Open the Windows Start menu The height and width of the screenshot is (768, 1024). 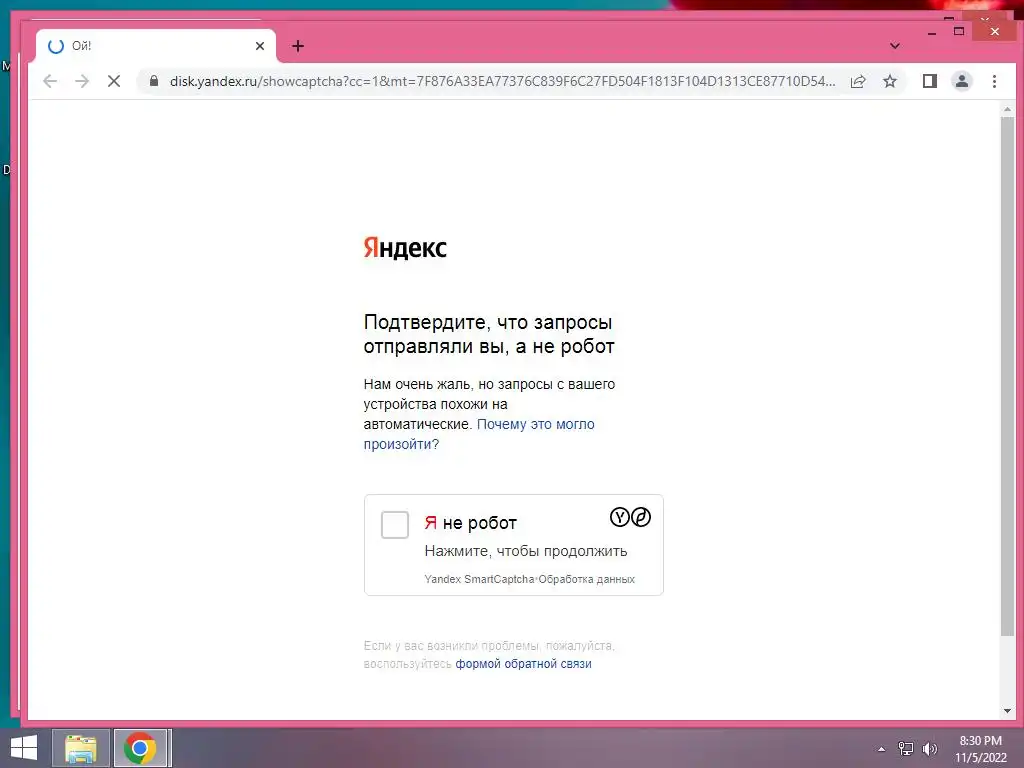(x=24, y=748)
